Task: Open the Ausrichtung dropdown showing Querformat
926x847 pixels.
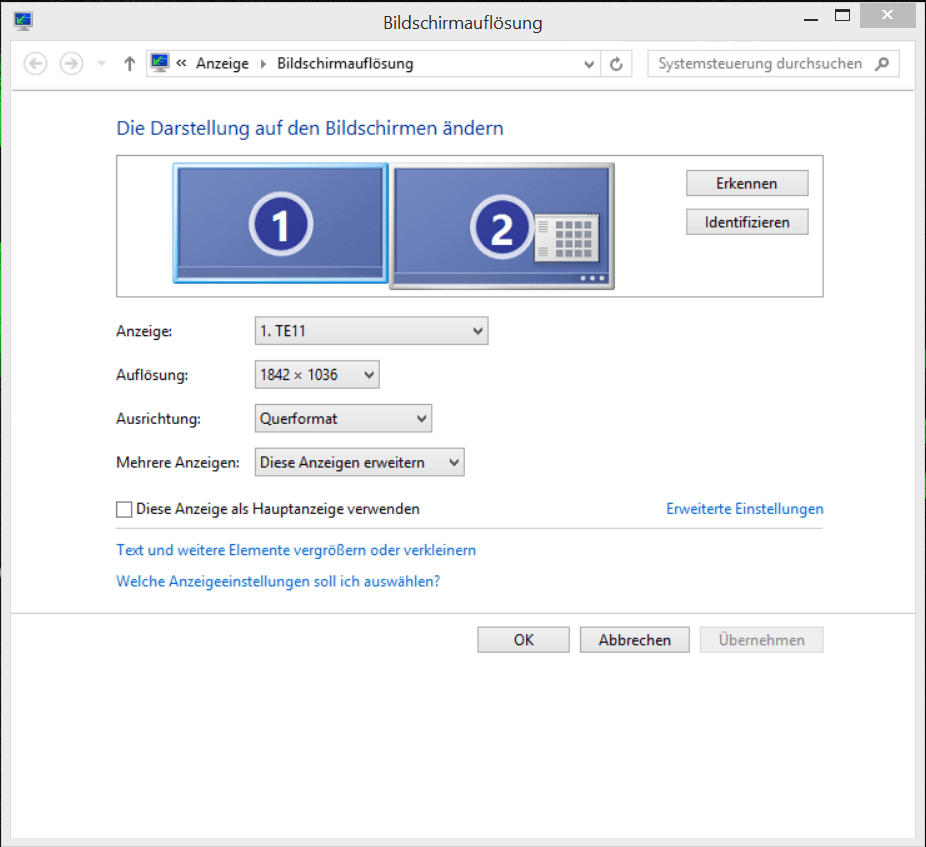Action: (x=343, y=418)
